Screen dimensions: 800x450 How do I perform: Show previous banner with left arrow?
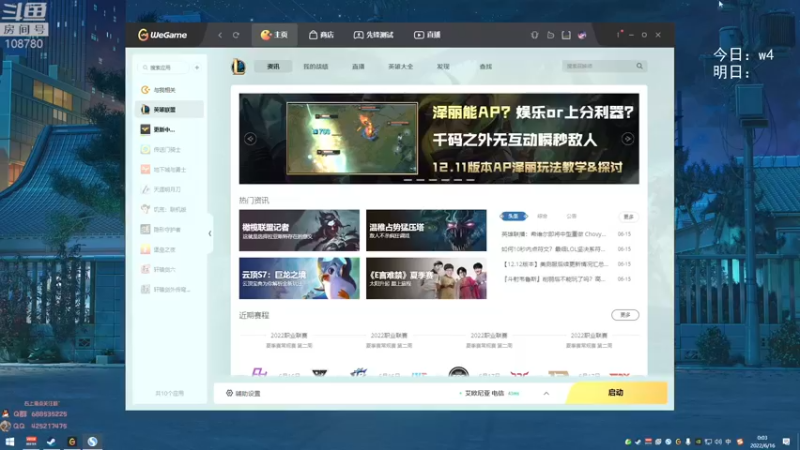click(x=250, y=139)
